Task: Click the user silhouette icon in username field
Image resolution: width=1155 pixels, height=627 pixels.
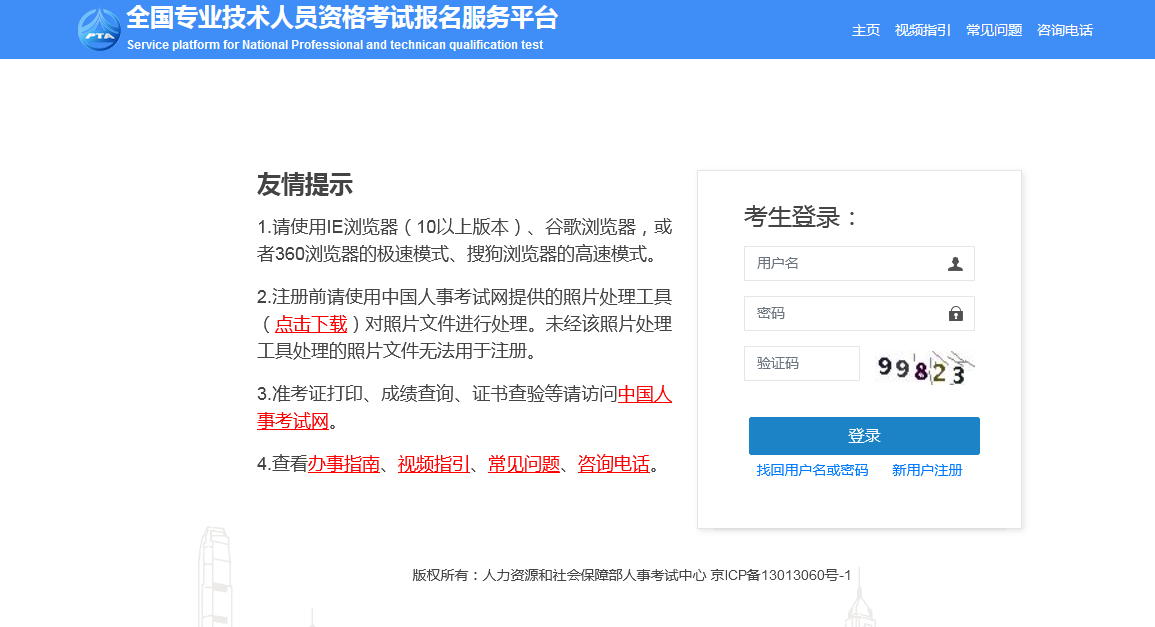Action: pos(955,264)
